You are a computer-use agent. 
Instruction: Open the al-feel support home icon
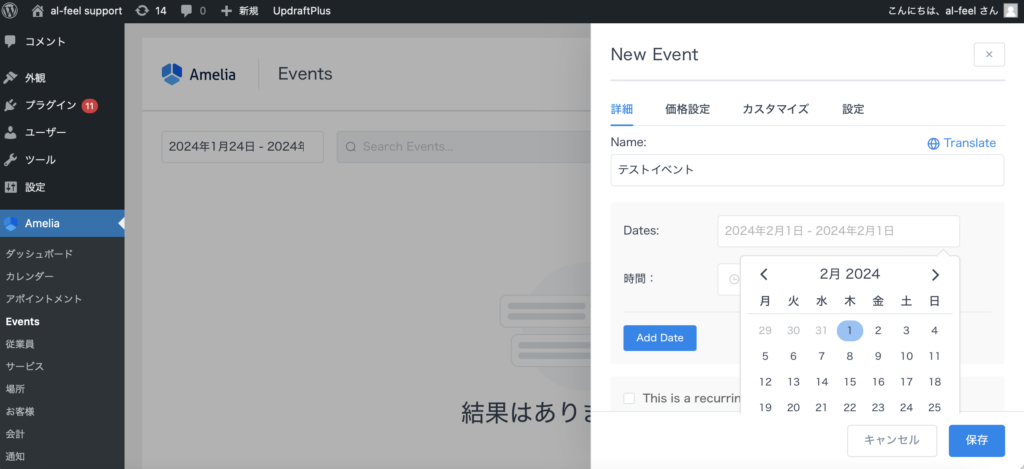[x=38, y=11]
